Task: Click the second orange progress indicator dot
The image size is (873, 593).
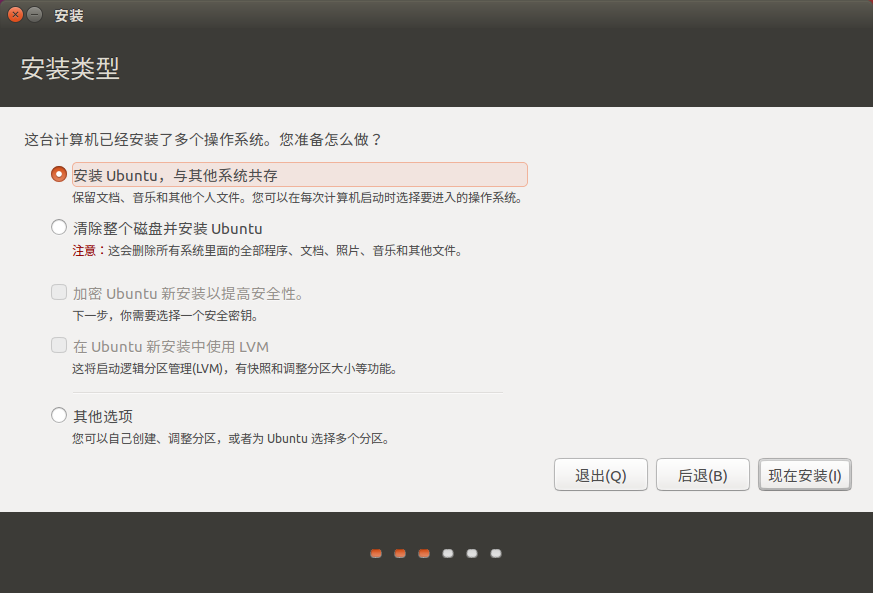Action: (x=399, y=552)
